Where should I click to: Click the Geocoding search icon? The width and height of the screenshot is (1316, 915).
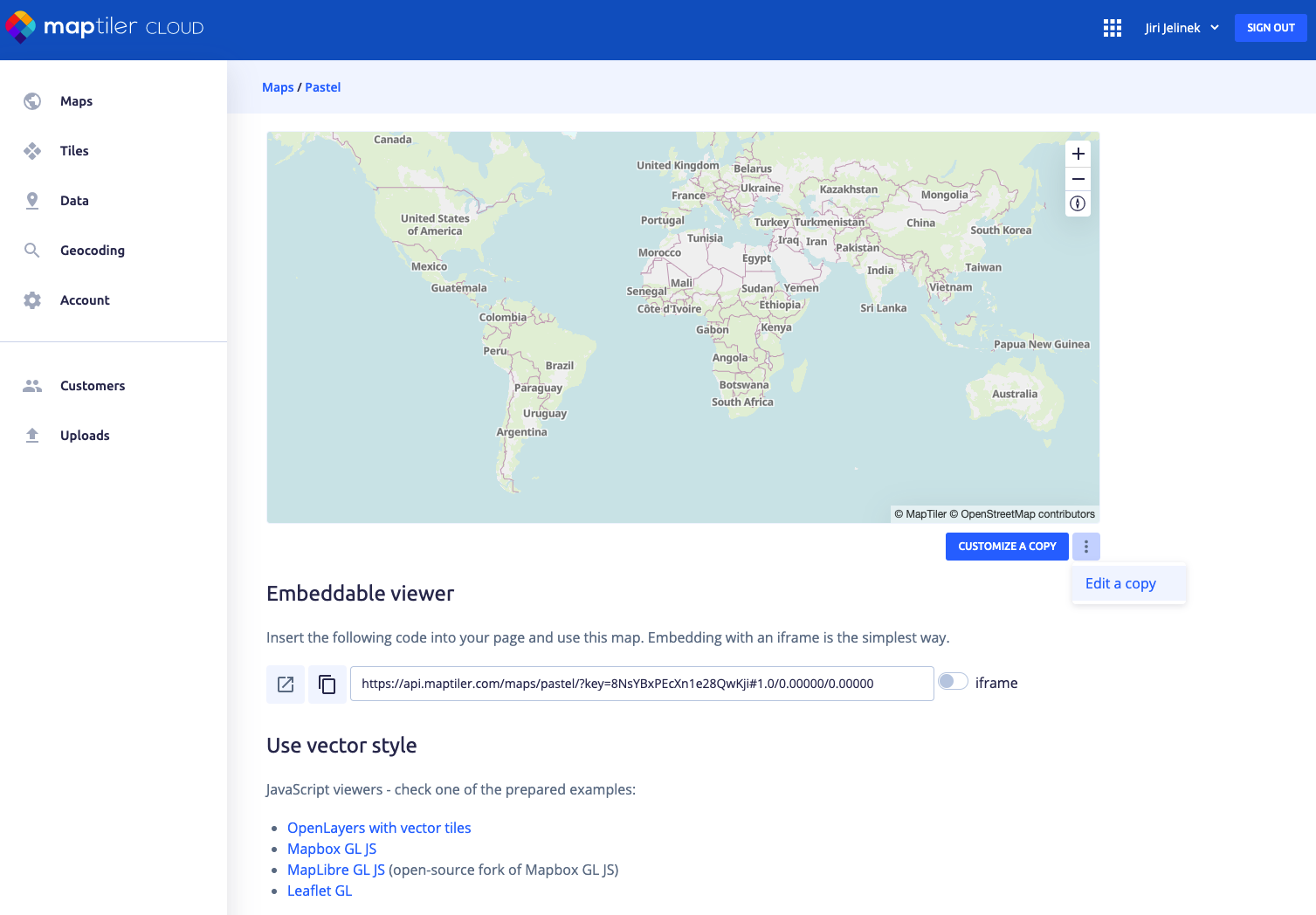click(x=32, y=251)
